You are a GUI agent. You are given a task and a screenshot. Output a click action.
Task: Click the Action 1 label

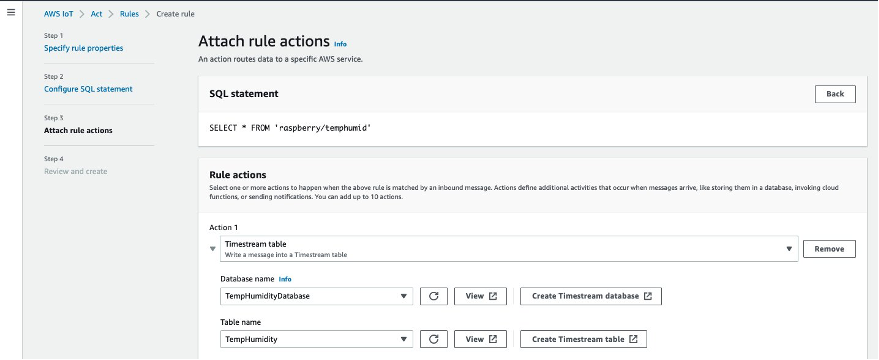[x=224, y=228]
